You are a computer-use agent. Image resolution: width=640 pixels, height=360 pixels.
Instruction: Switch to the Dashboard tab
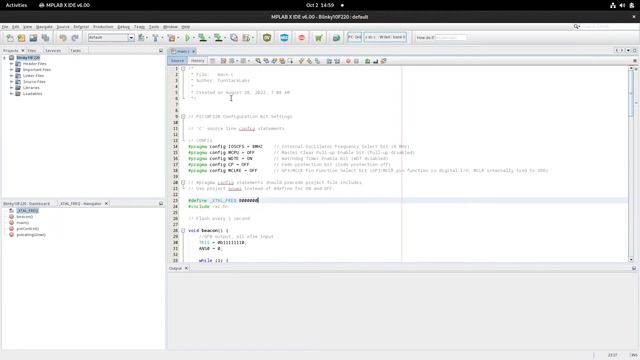click(x=27, y=203)
